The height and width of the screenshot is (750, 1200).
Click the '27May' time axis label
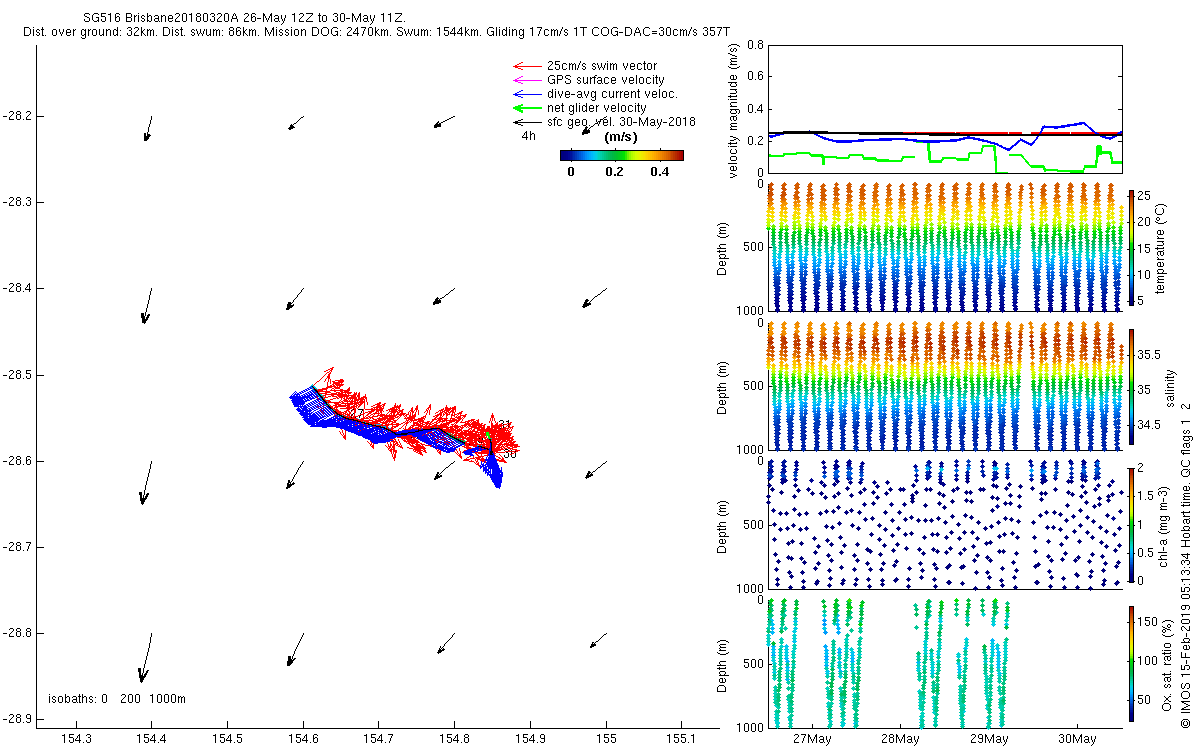811,739
